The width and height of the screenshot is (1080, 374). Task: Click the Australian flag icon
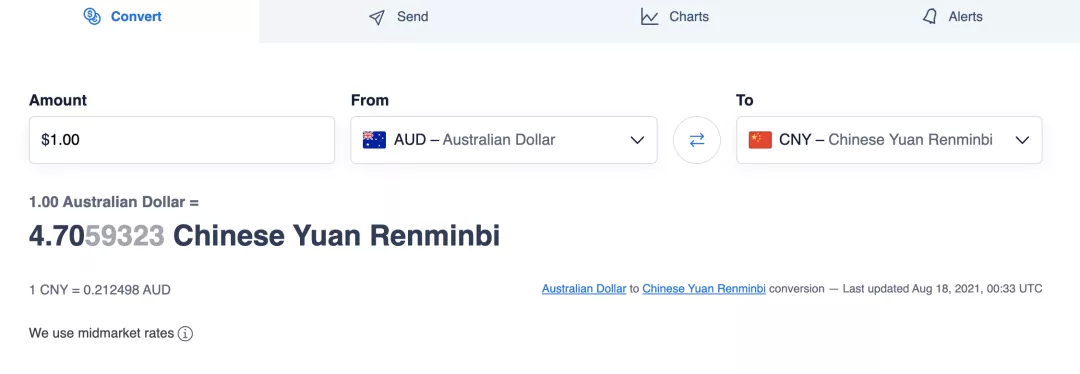pos(375,140)
